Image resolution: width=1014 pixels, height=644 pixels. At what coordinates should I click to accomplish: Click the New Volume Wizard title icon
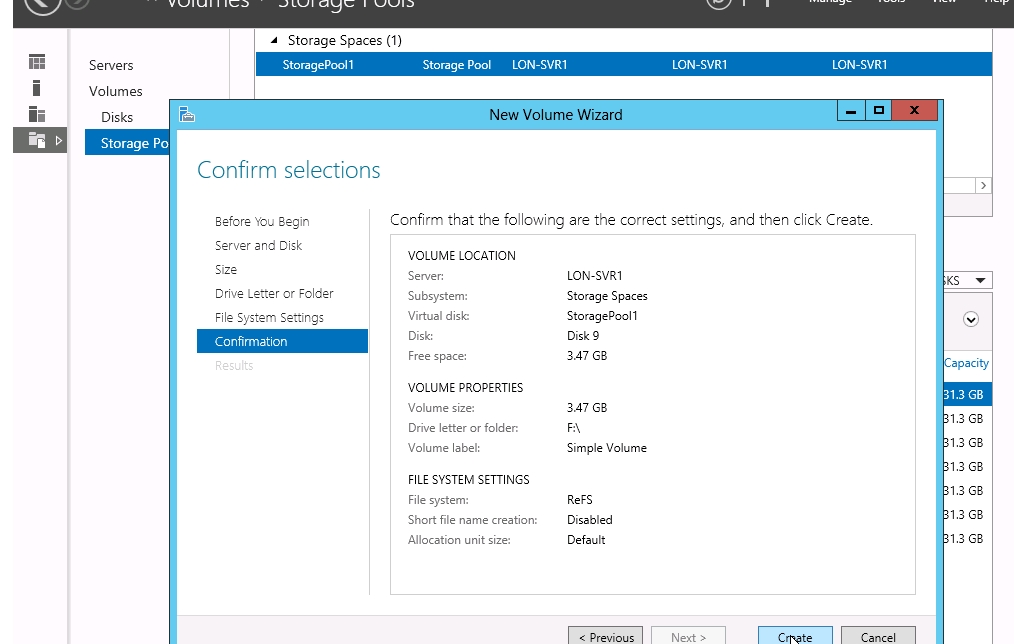pyautogui.click(x=186, y=114)
